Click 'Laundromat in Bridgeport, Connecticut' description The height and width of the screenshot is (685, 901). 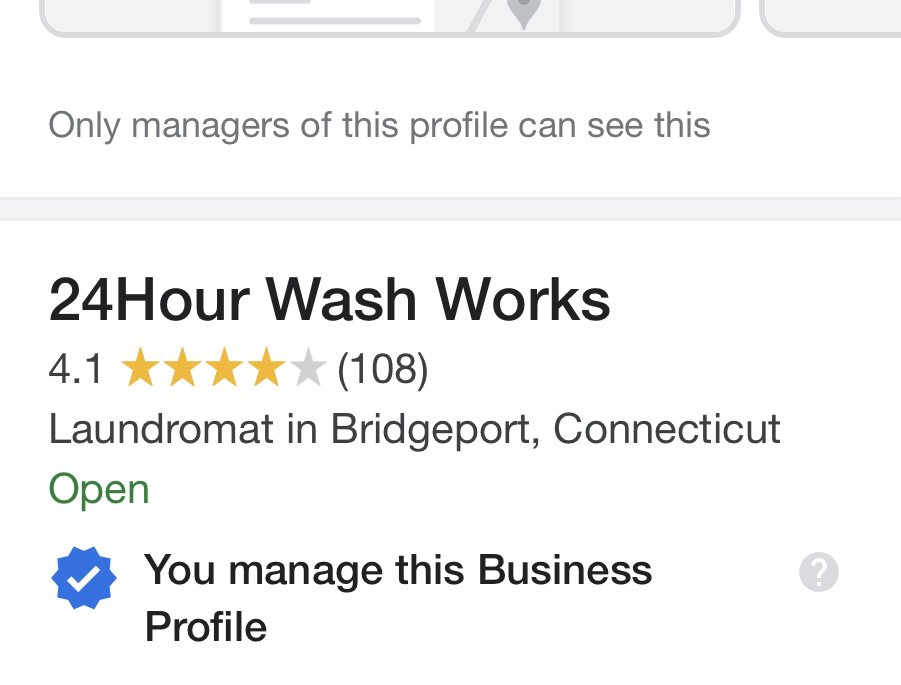(x=414, y=429)
